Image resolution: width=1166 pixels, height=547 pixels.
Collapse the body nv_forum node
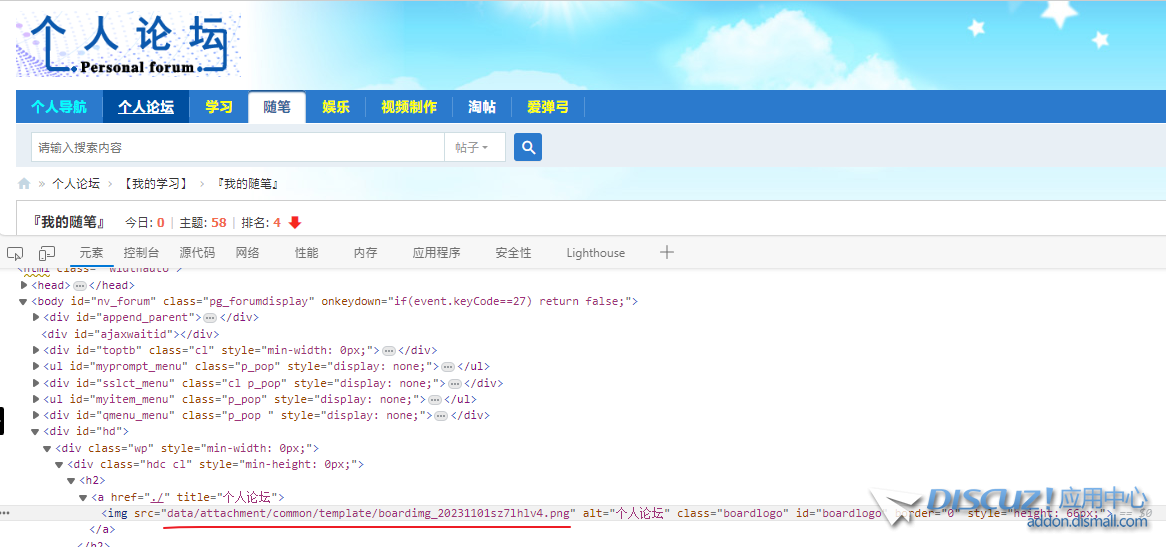(24, 301)
